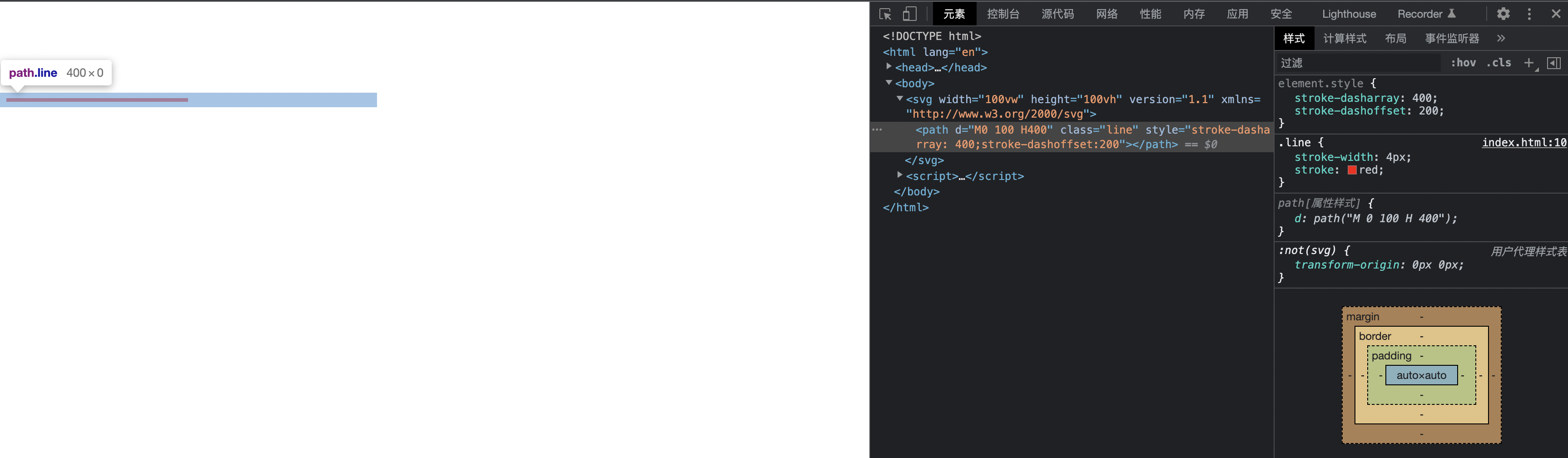Select the closing </html> tag

point(906,207)
